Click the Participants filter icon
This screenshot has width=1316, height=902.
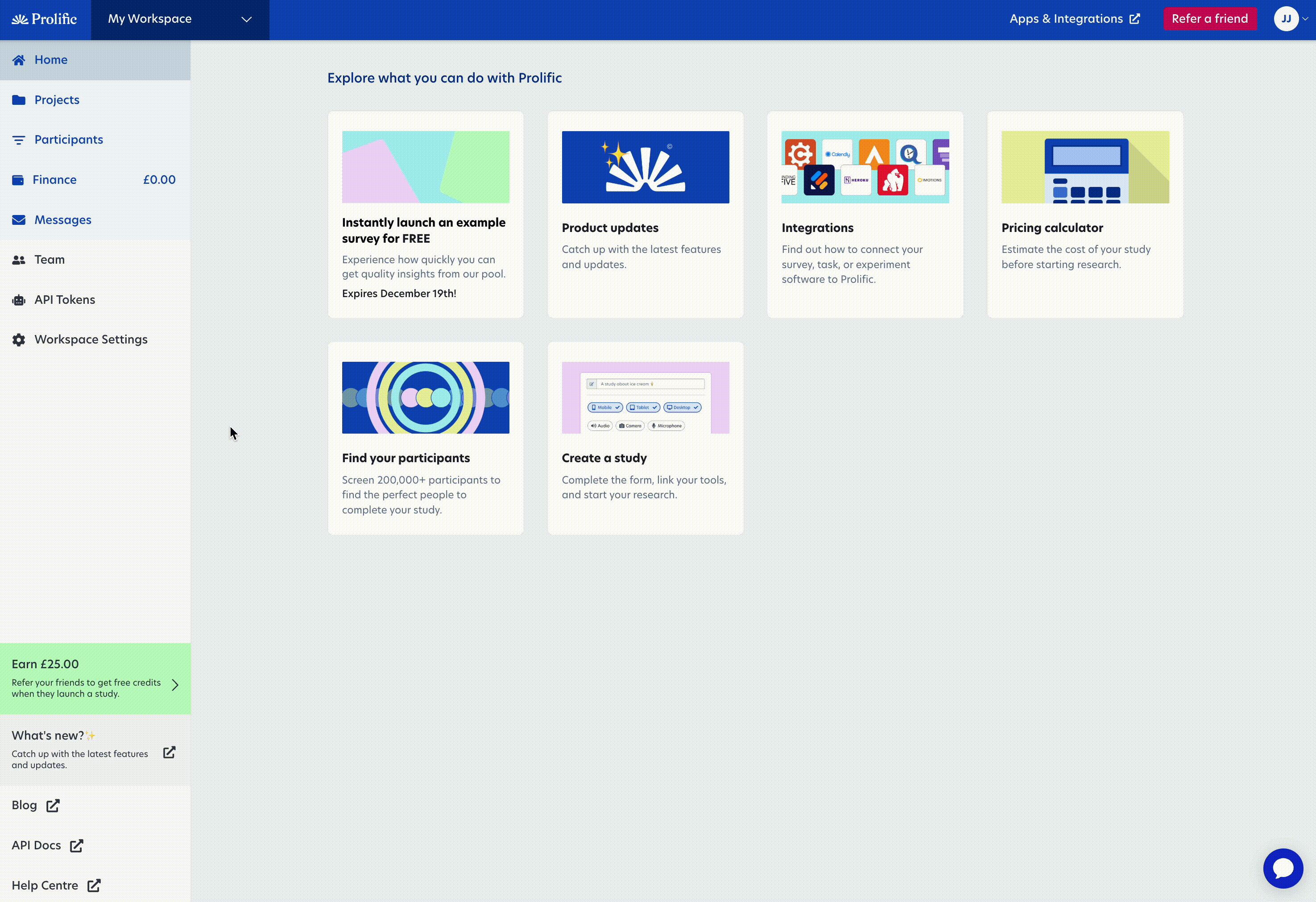coord(19,140)
